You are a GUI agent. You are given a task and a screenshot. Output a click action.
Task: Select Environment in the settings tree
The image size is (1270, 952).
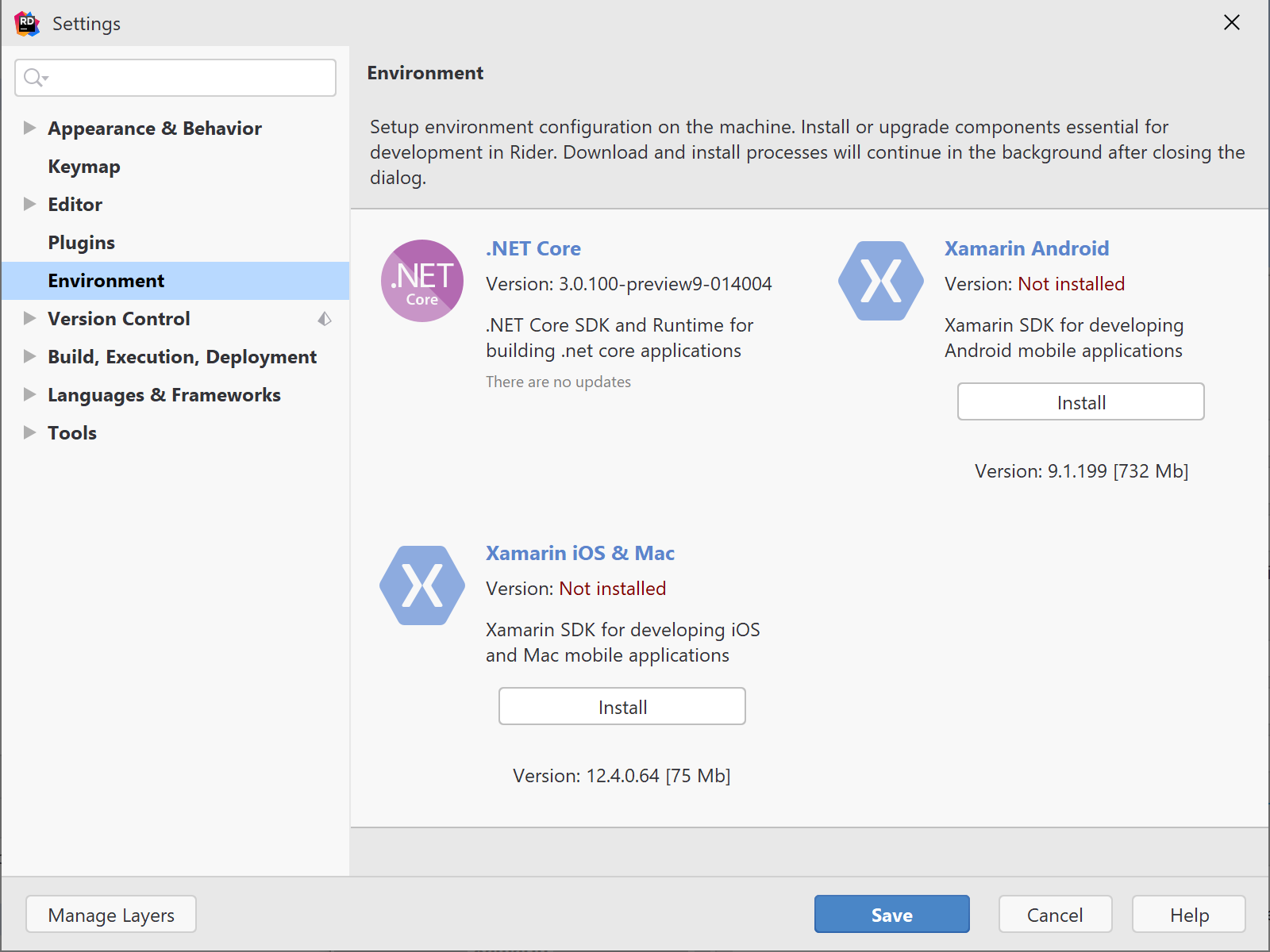pos(106,280)
